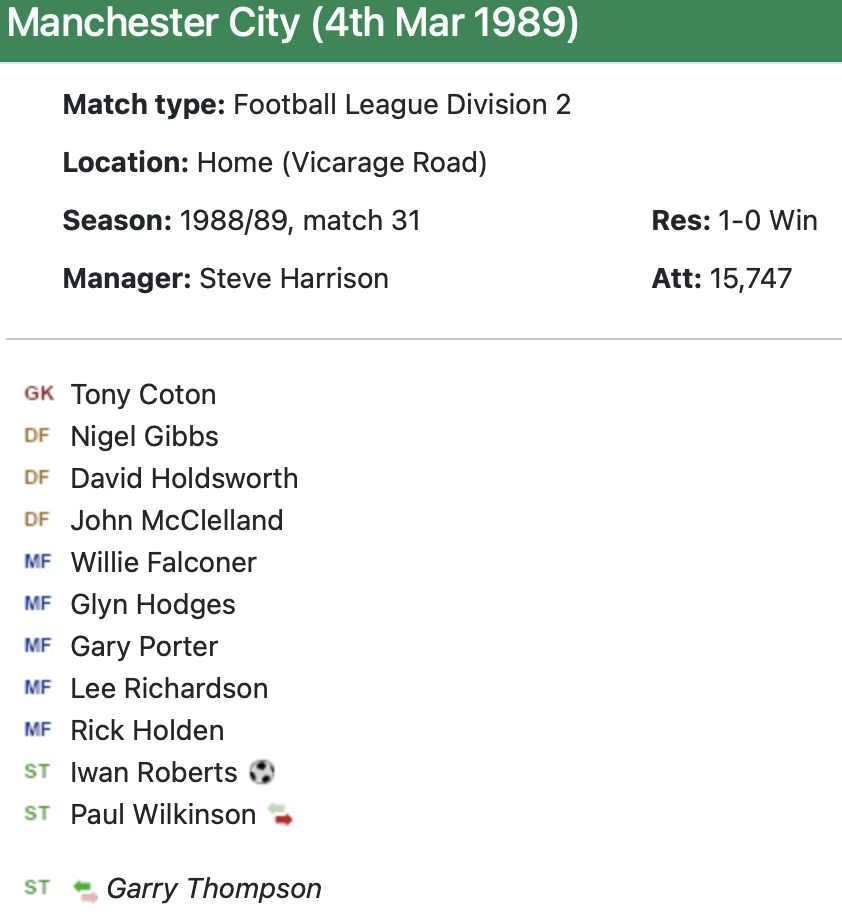The width and height of the screenshot is (842, 920).
Task: Open Tony Coton's player page
Action: pos(143,395)
